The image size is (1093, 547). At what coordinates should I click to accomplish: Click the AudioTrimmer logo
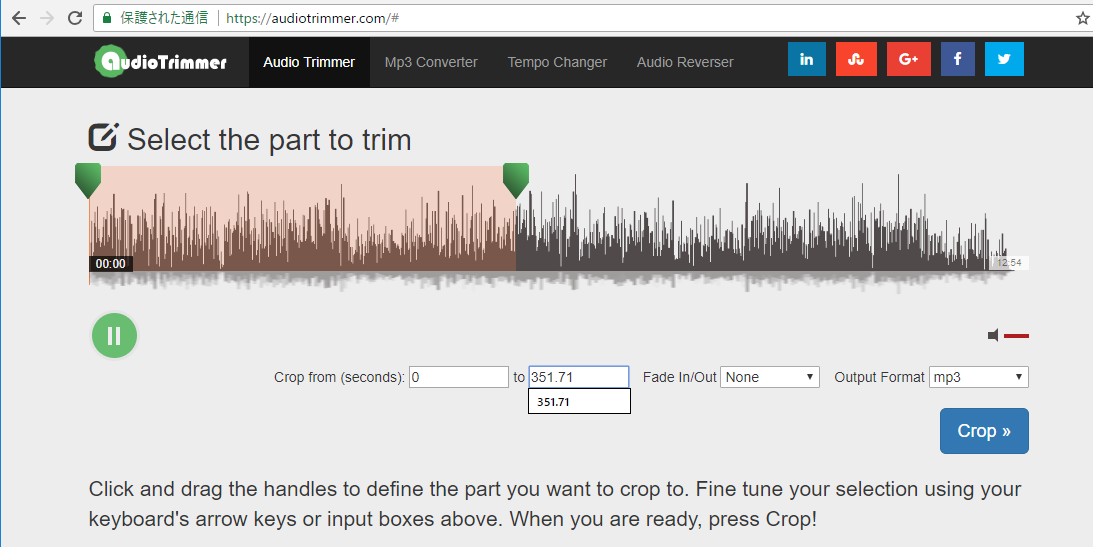point(161,62)
